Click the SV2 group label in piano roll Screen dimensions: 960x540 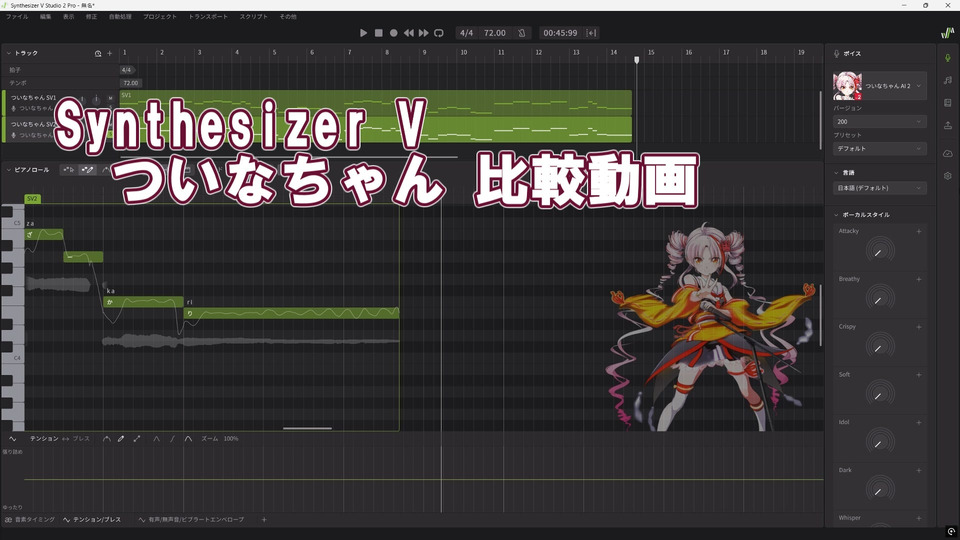(32, 199)
